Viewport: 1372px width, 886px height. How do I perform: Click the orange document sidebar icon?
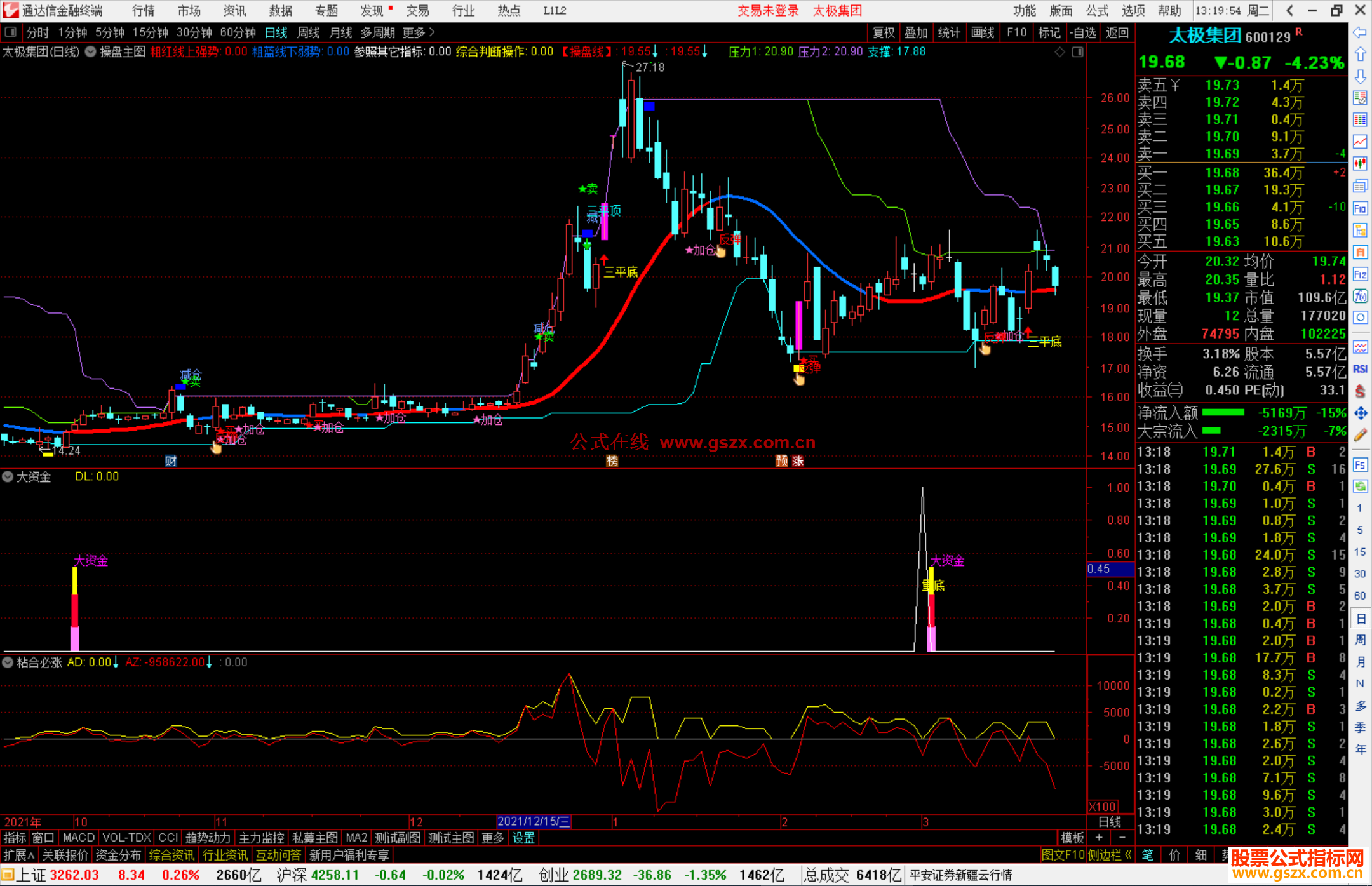[x=1360, y=252]
